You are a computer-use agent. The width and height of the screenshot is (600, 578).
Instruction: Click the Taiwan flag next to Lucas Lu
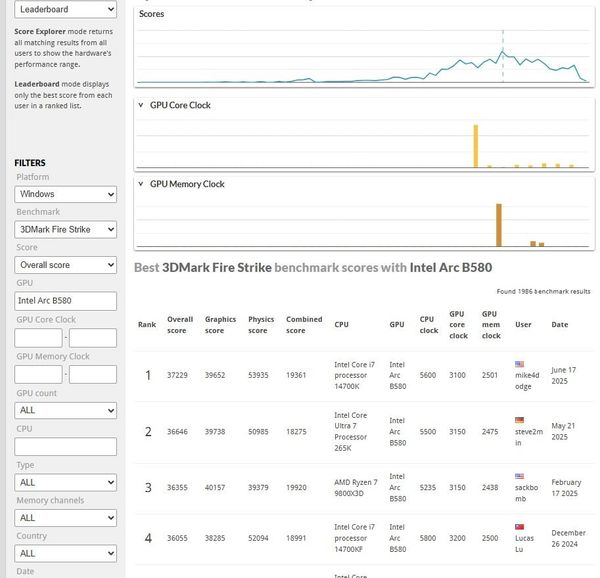pyautogui.click(x=519, y=527)
